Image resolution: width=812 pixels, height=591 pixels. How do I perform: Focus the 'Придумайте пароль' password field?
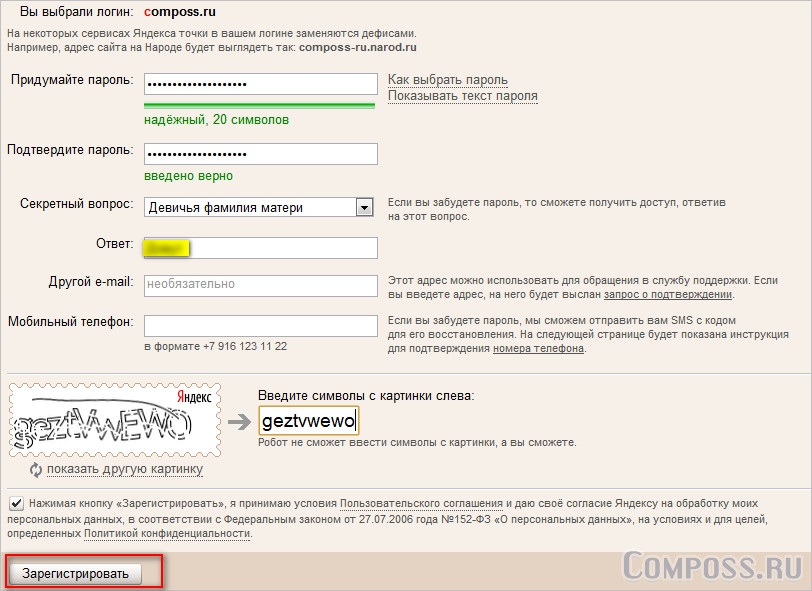pyautogui.click(x=260, y=84)
